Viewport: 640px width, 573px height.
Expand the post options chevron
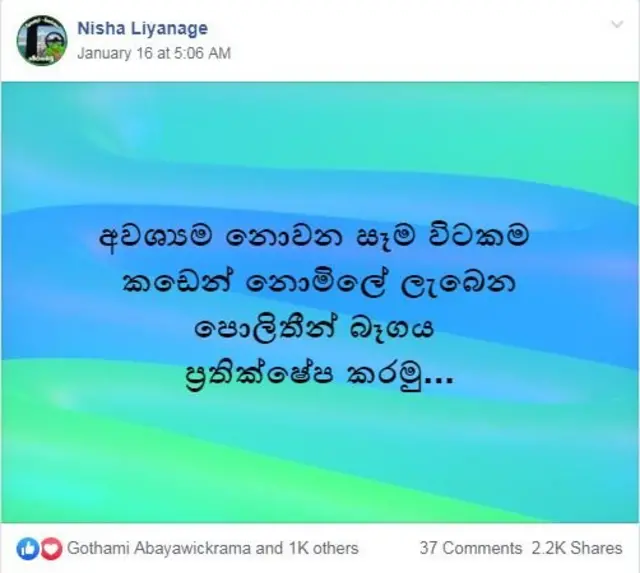(x=617, y=24)
